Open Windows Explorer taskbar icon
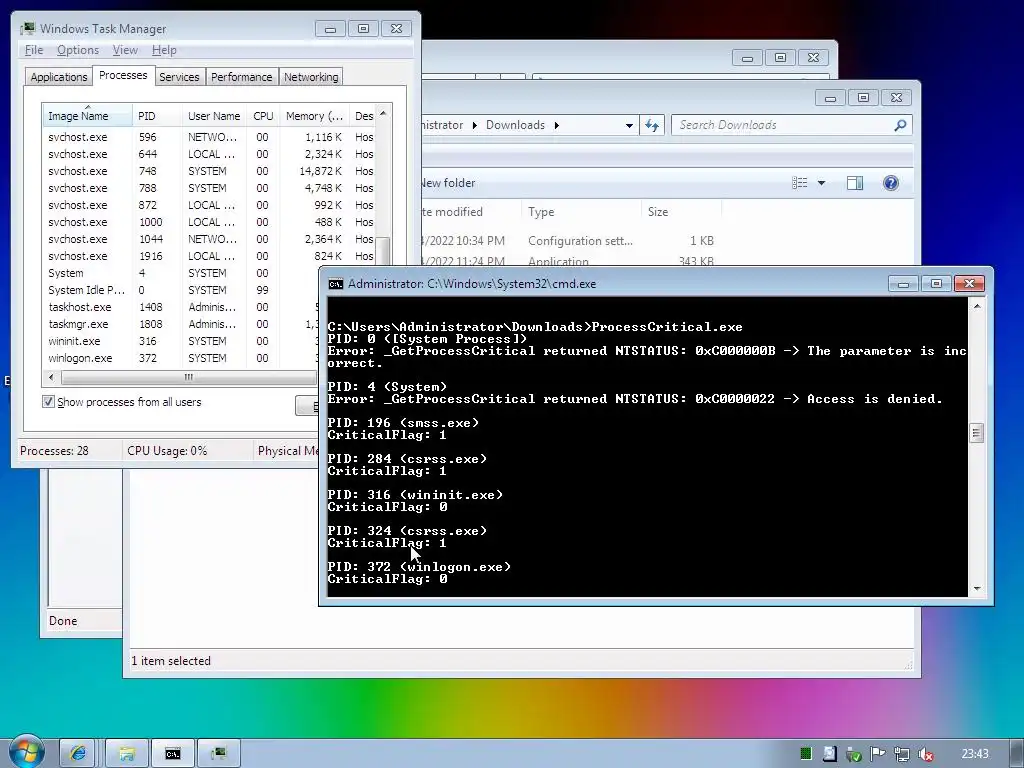Viewport: 1024px width, 768px height. (127, 754)
